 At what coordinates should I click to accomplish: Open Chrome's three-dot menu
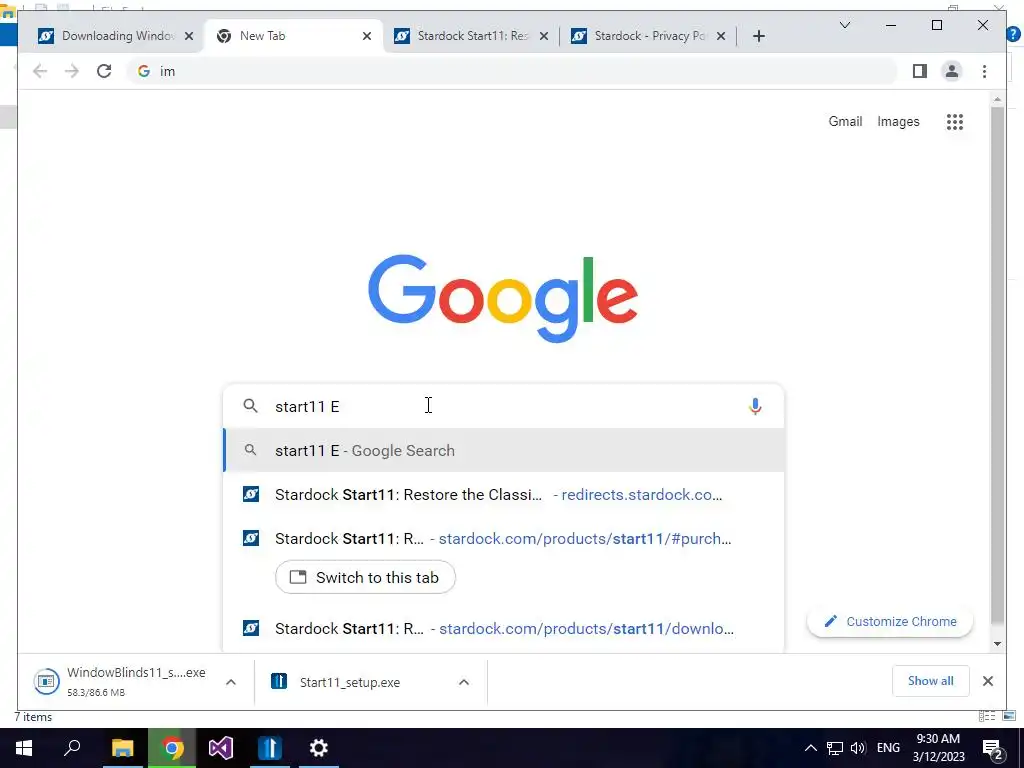click(x=984, y=71)
